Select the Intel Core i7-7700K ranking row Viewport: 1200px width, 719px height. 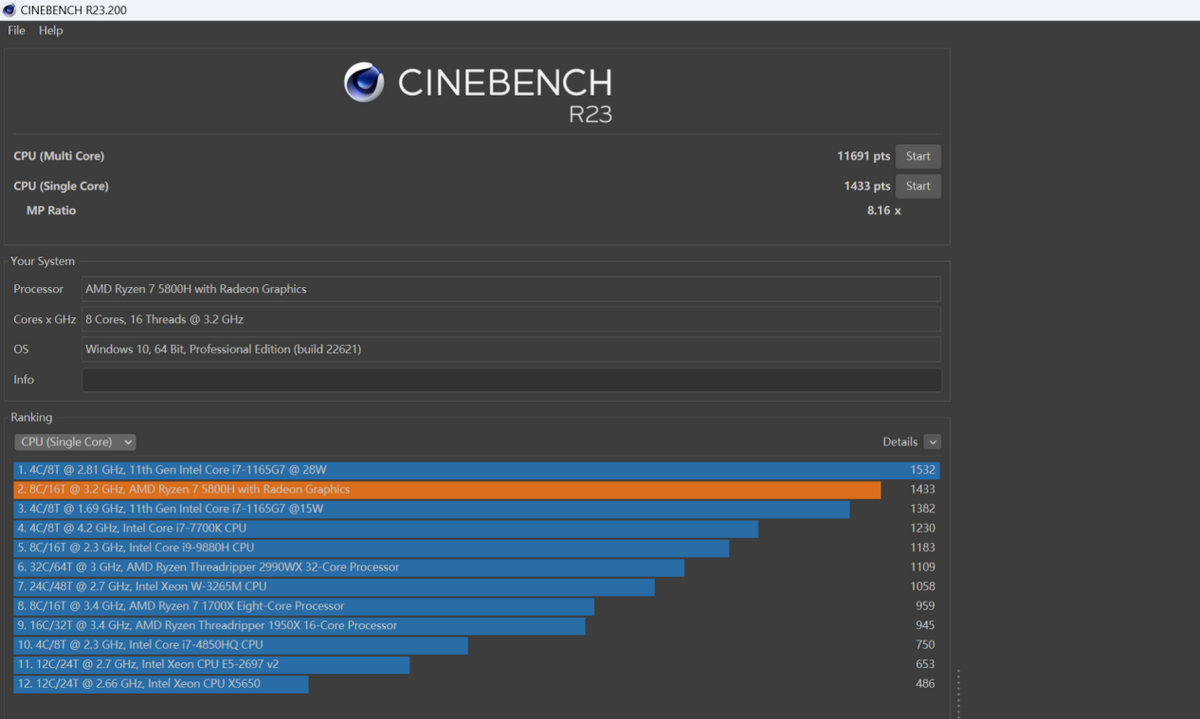point(477,528)
